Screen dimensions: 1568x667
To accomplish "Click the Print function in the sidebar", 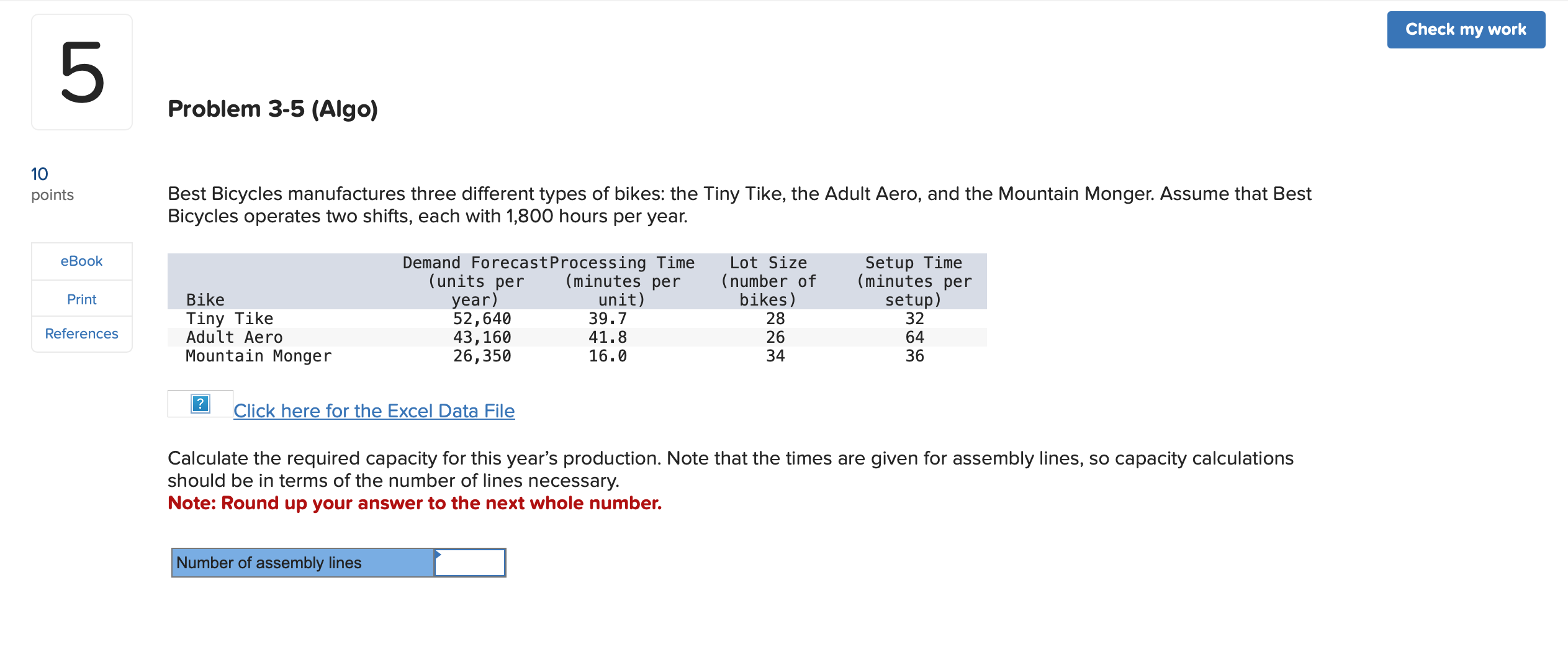I will point(81,299).
